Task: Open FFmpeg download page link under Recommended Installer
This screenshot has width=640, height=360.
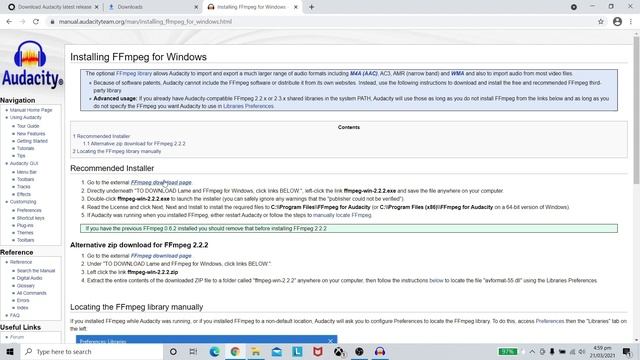Action: (x=161, y=182)
